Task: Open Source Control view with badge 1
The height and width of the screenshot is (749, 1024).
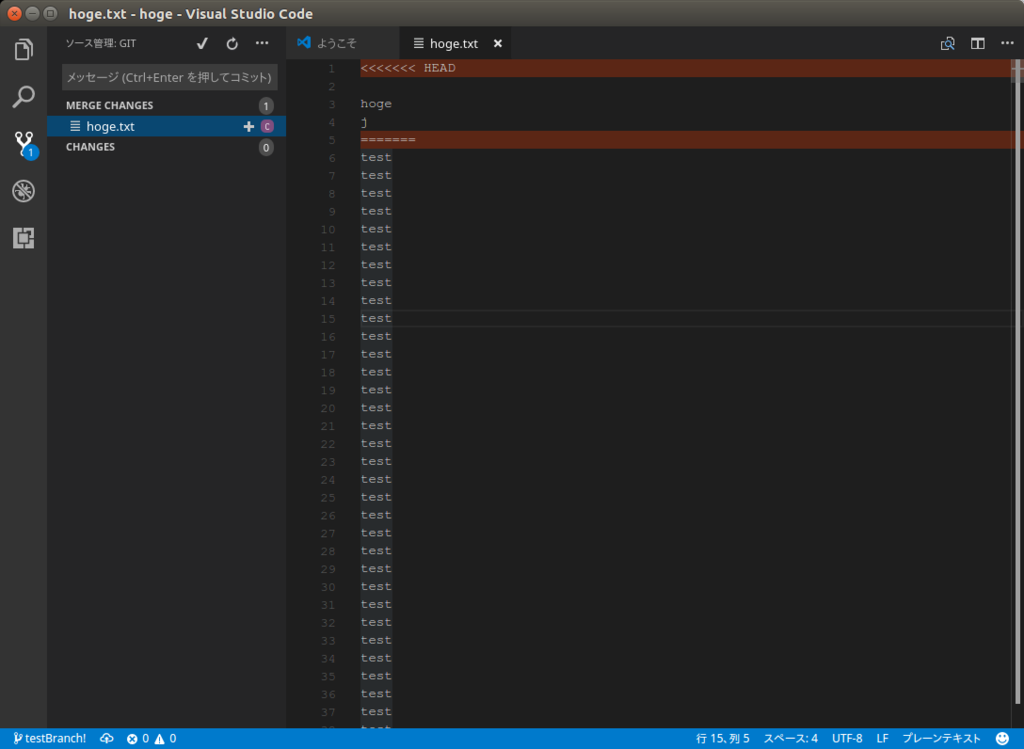Action: [x=25, y=144]
